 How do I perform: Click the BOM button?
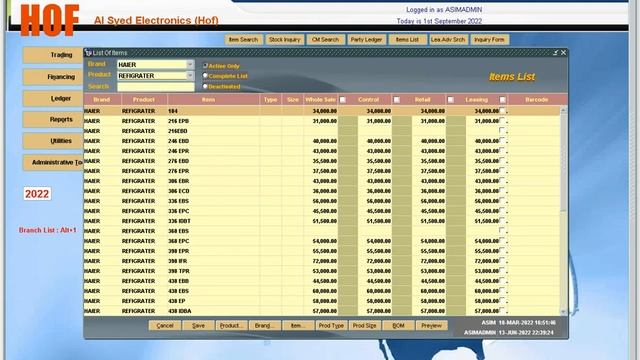point(398,325)
